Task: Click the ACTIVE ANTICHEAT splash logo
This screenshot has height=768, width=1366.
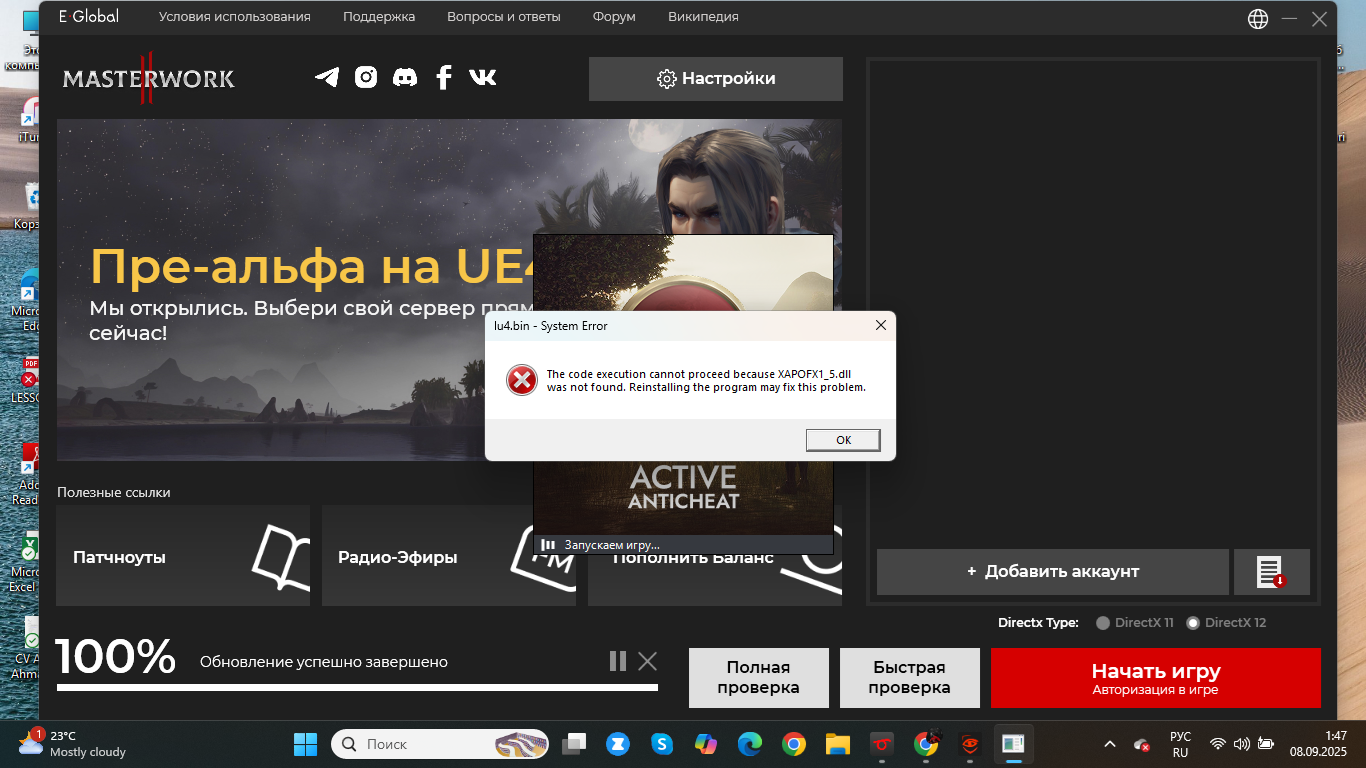Action: click(x=684, y=487)
